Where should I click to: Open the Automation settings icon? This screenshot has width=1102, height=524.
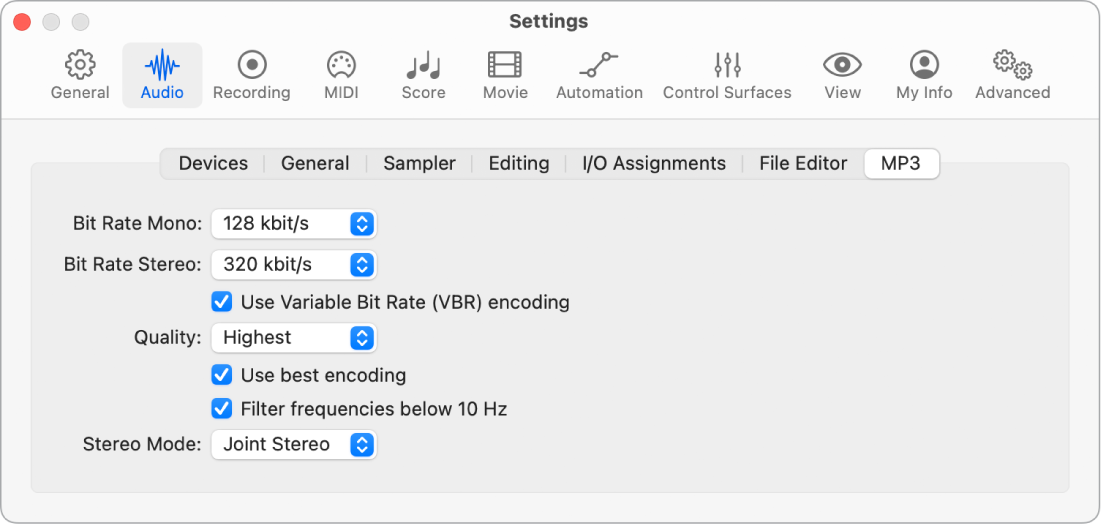click(599, 65)
